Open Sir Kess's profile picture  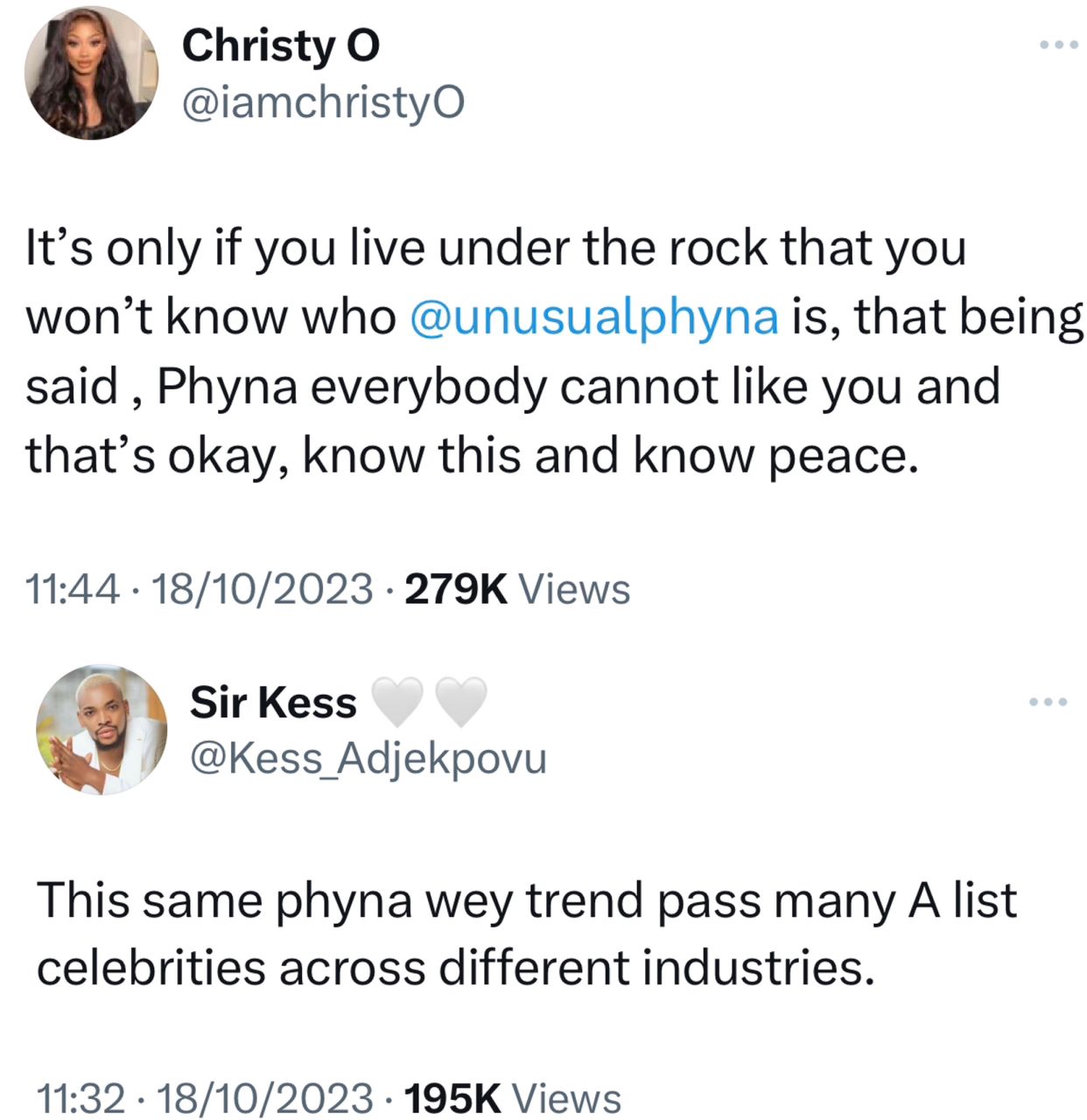pos(102,729)
